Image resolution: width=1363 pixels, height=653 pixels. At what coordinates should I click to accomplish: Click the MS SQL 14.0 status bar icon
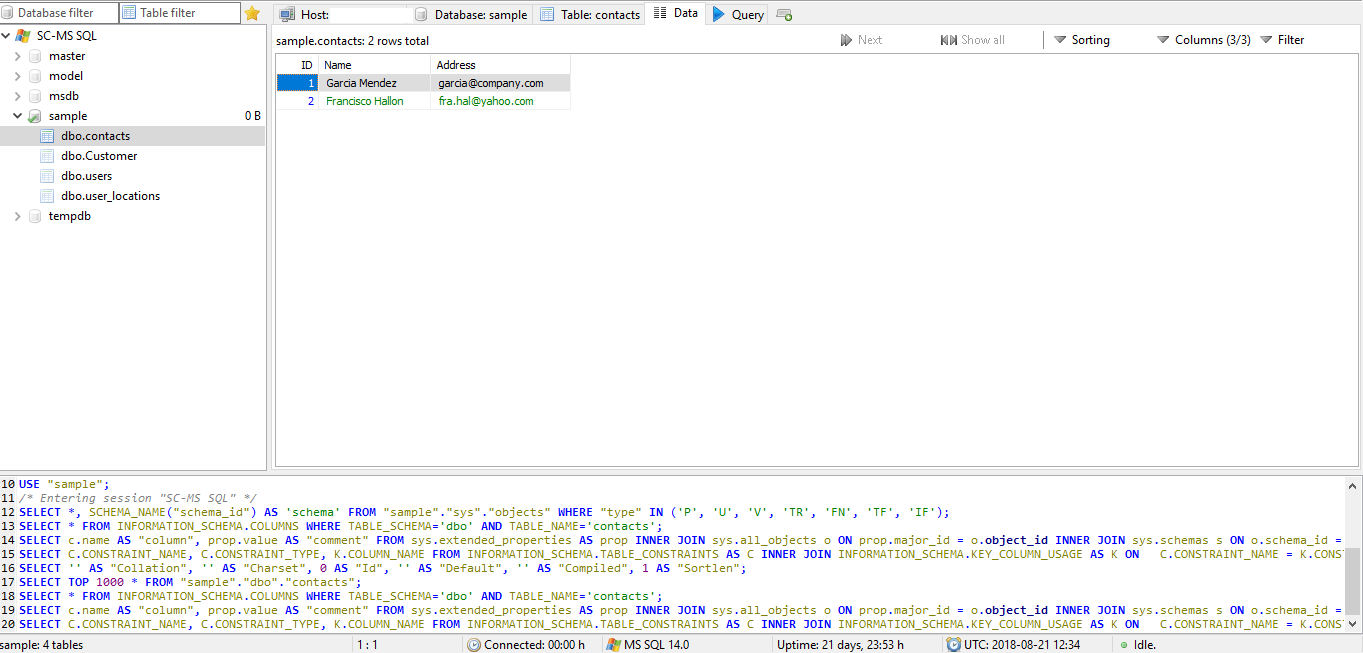[613, 645]
